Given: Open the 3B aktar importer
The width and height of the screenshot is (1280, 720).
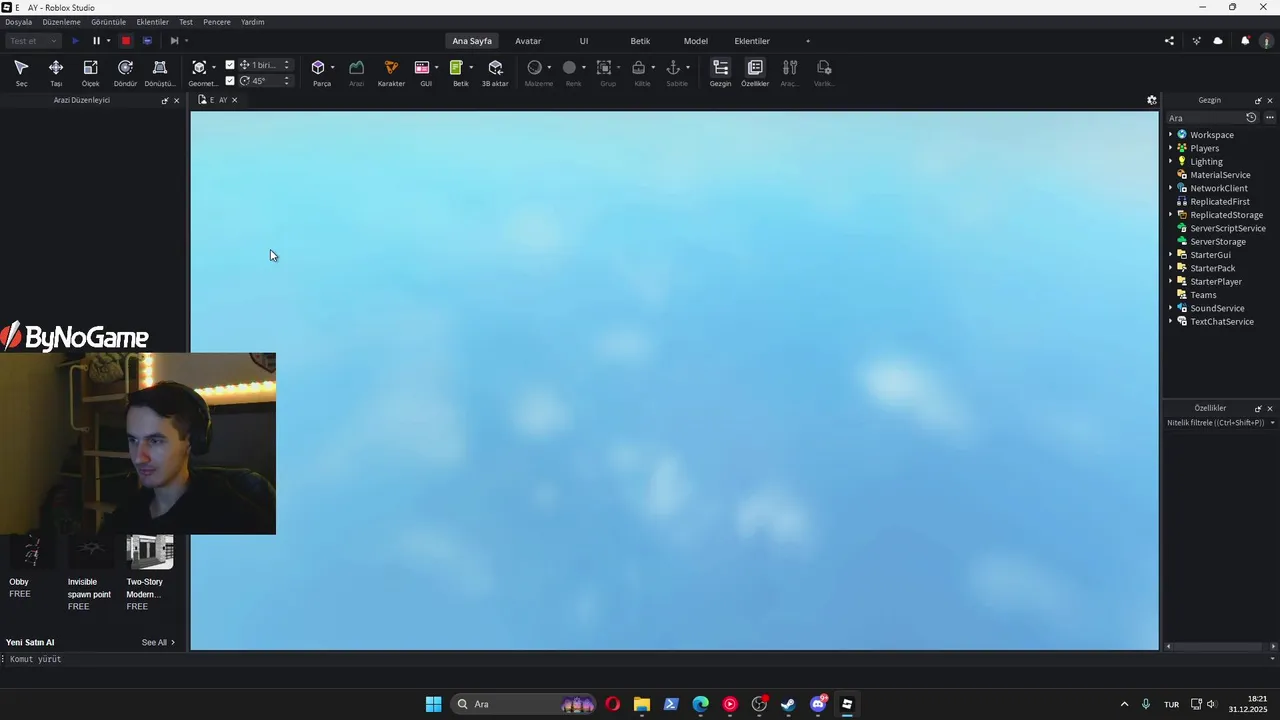Looking at the screenshot, I should click(495, 72).
